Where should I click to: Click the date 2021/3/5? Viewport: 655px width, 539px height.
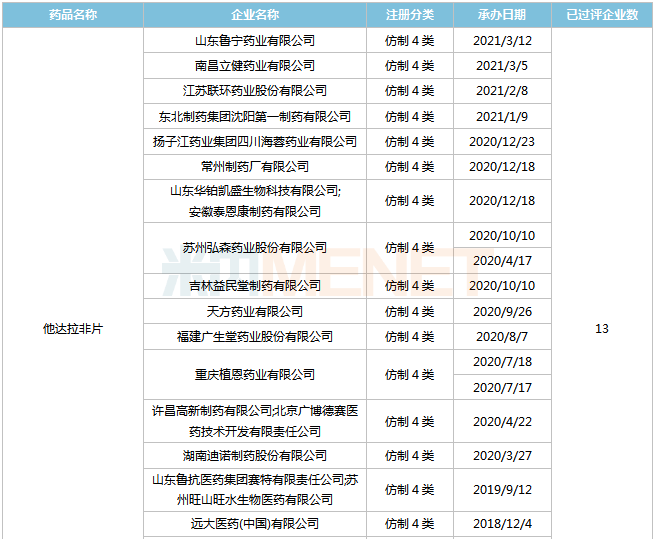(502, 66)
